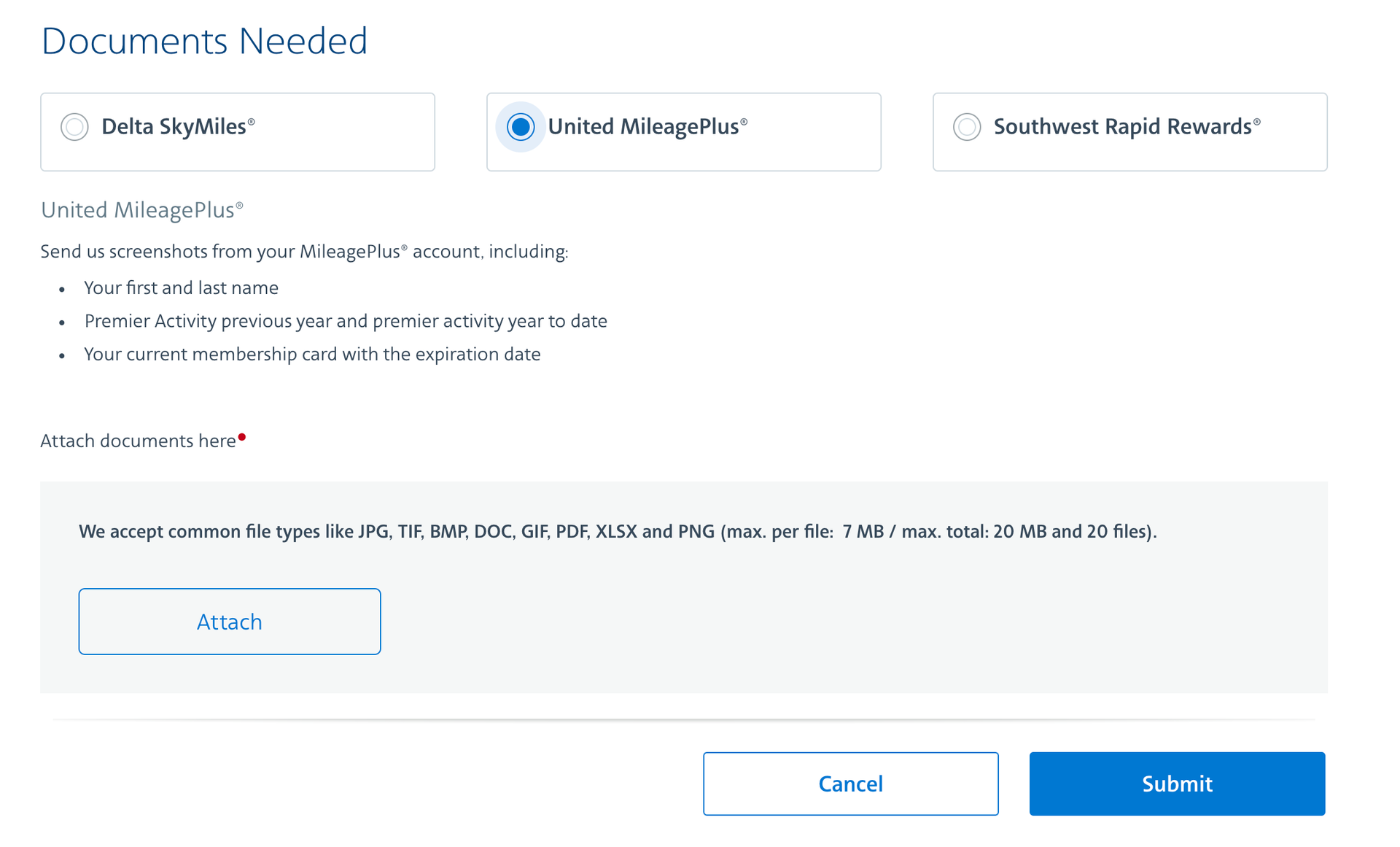
Task: Select the United MileagePlus radio button
Action: click(x=521, y=127)
